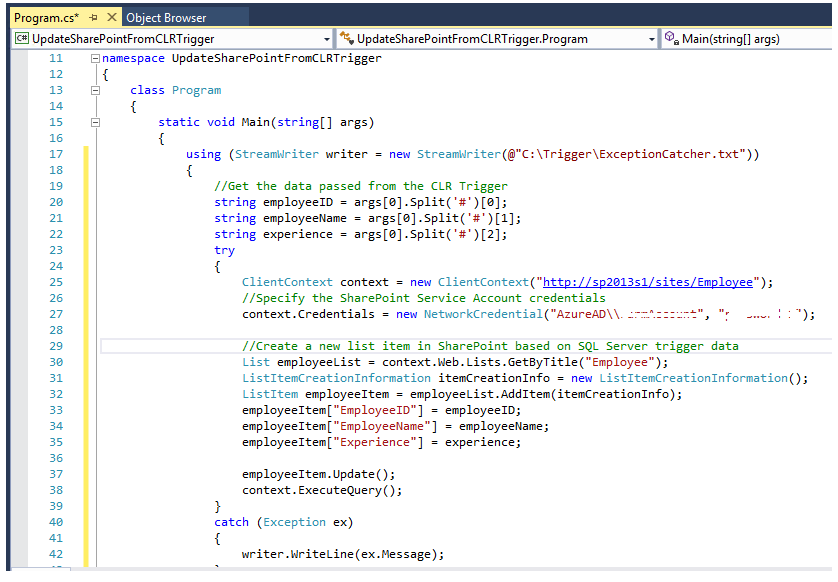
Task: Click the 'Specify the SharePoint Service Account credentials' comment
Action: 424,298
